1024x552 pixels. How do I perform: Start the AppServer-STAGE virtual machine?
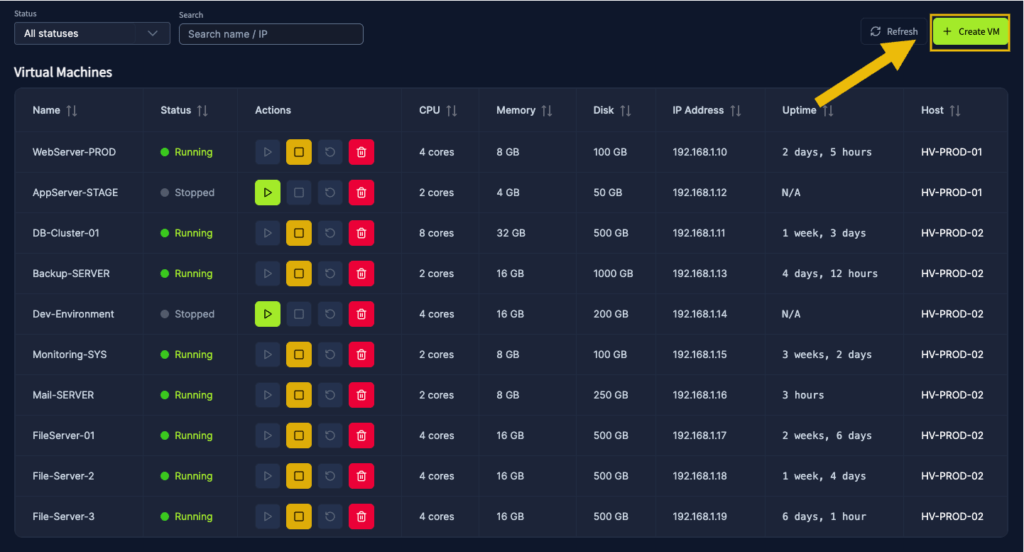coord(267,192)
